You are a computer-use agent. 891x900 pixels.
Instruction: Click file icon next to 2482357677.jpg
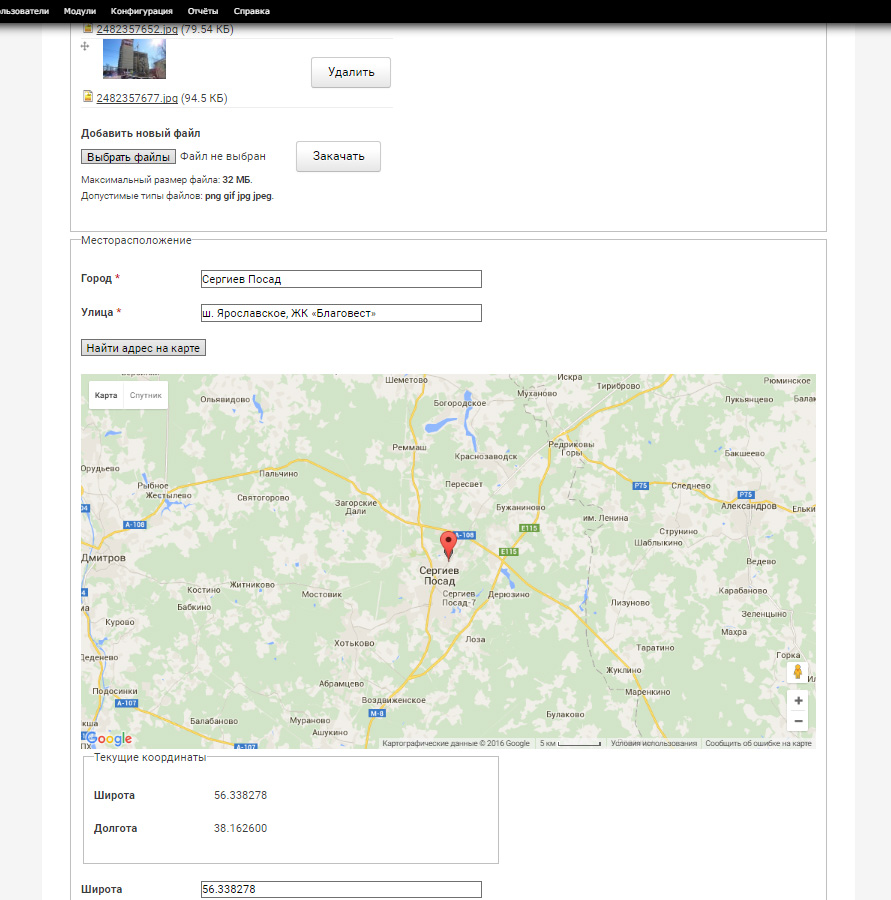click(88, 96)
